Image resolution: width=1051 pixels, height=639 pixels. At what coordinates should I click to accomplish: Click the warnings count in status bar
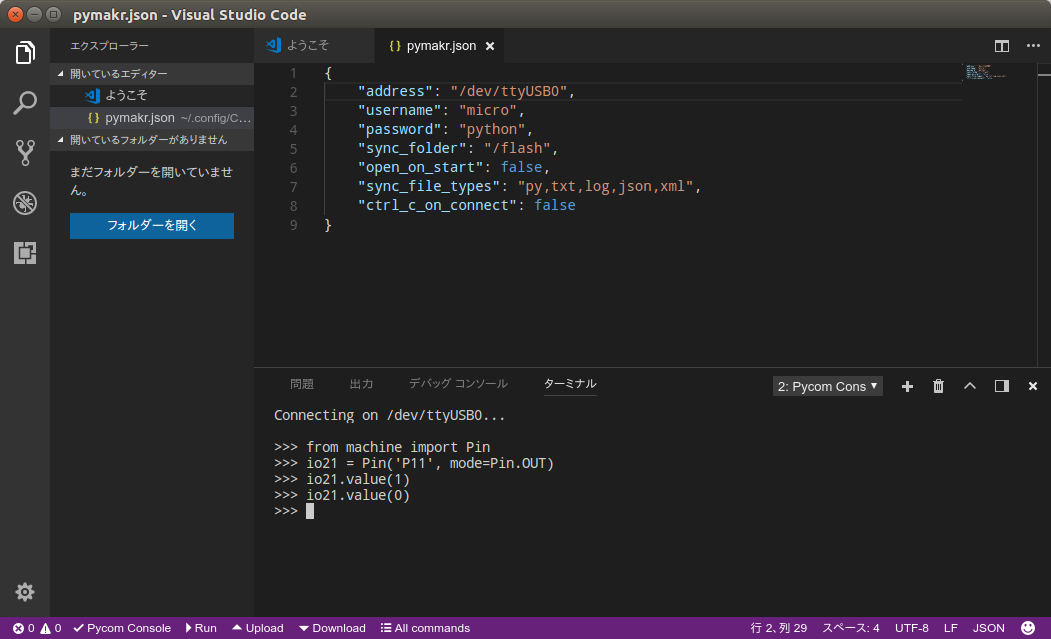50,628
